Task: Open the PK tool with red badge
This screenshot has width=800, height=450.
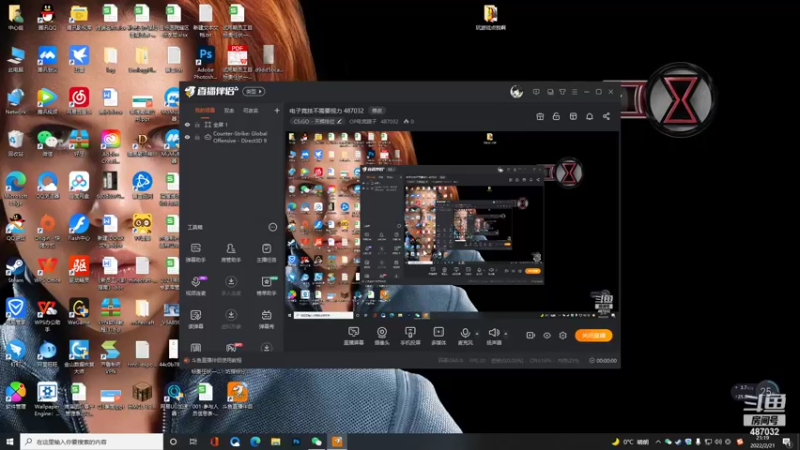Action: 231,348
